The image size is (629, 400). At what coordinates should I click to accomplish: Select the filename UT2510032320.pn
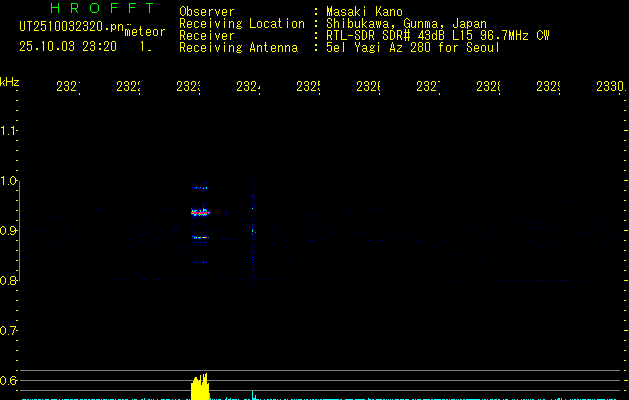click(x=71, y=27)
